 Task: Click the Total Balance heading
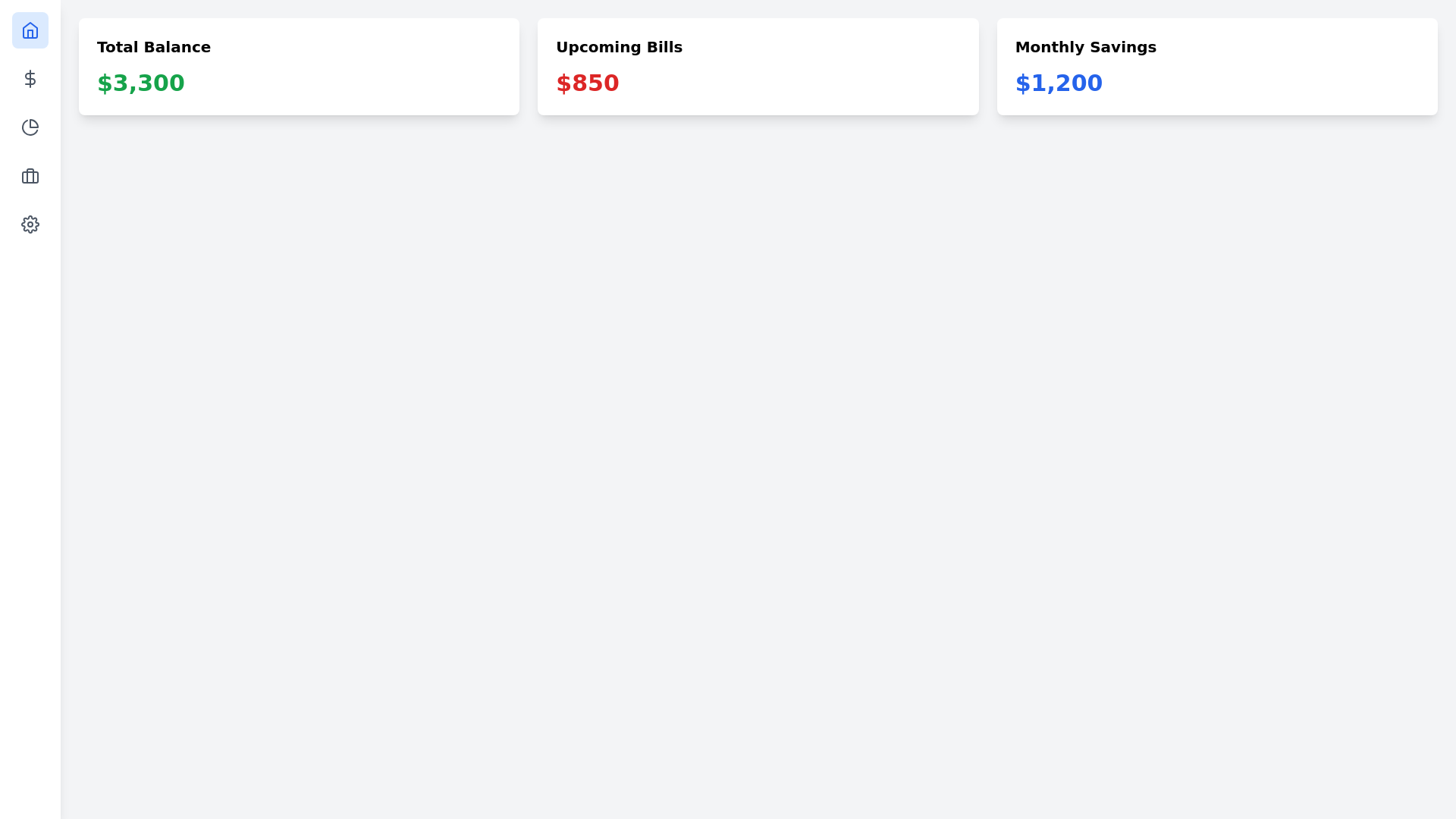click(154, 47)
